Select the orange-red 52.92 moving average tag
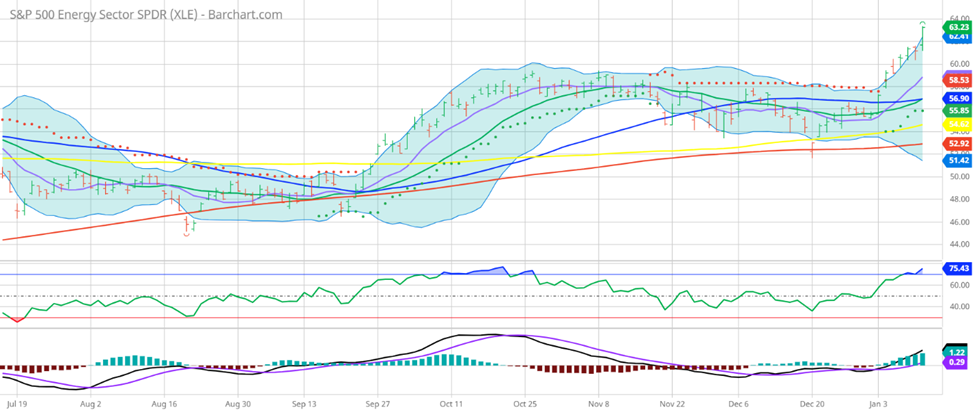Viewport: 975px width, 412px height. pos(957,145)
